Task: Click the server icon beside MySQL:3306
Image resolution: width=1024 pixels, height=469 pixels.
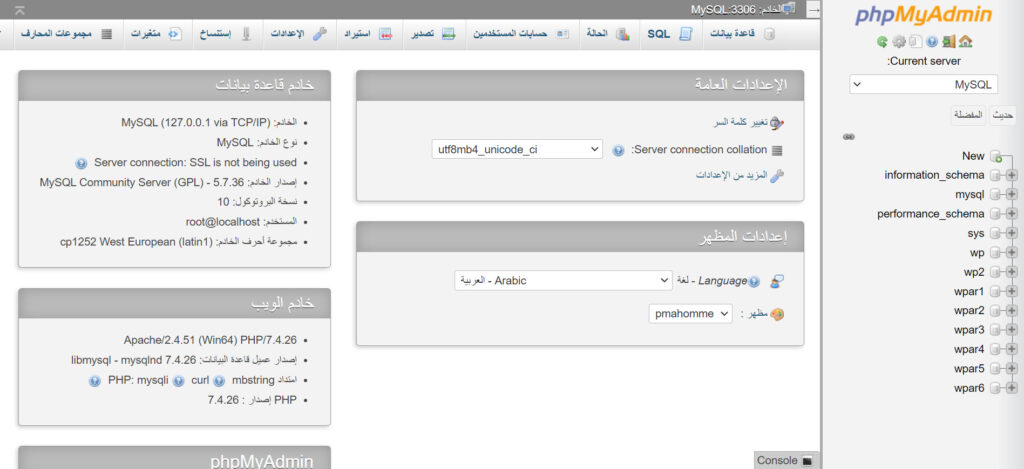Action: 788,9
